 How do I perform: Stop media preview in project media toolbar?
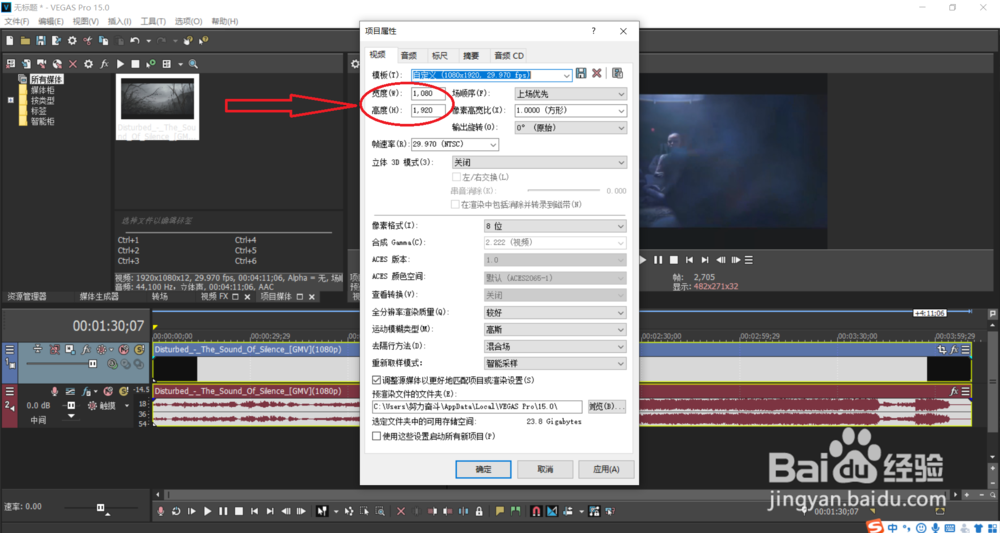135,64
